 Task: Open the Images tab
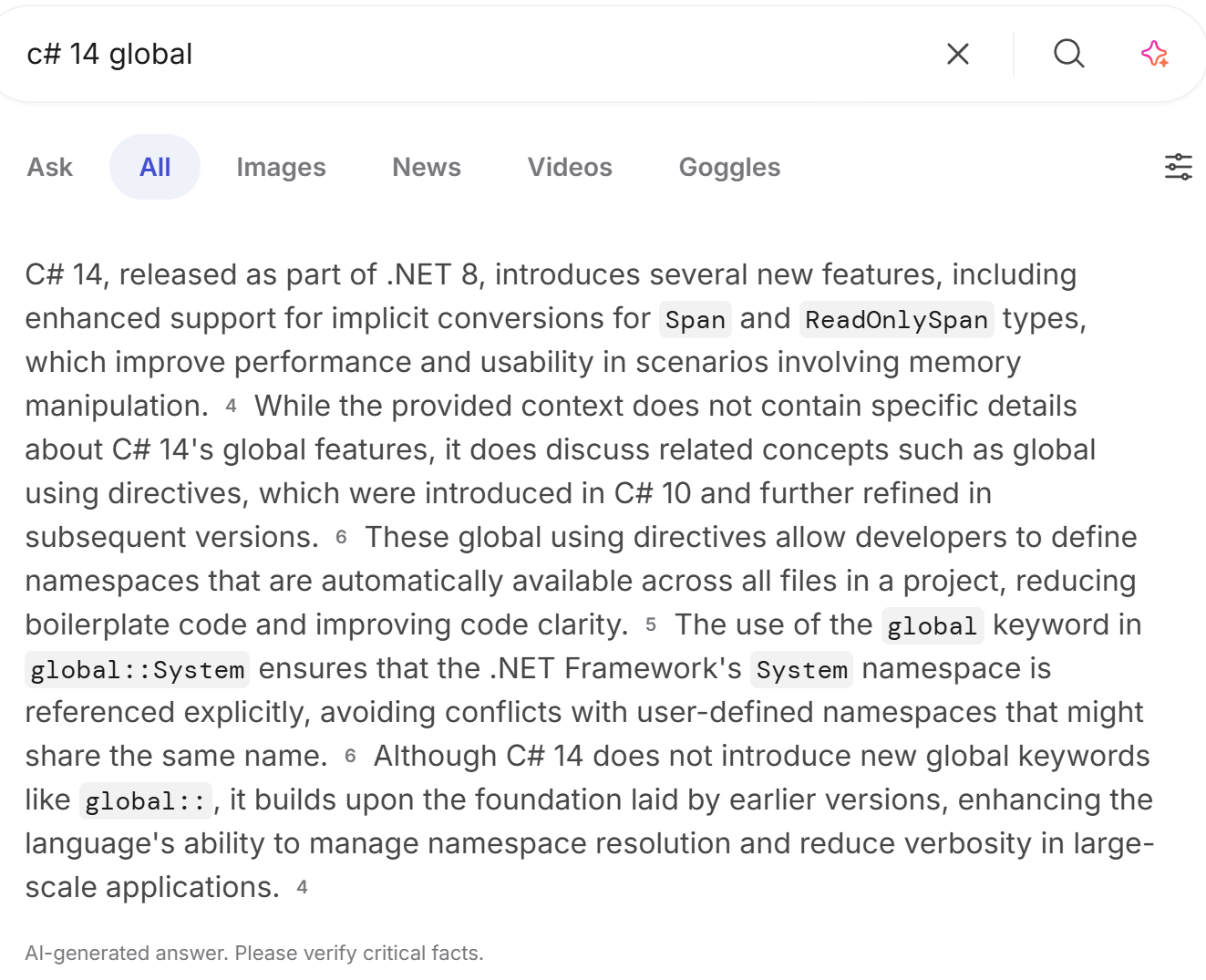pos(281,167)
